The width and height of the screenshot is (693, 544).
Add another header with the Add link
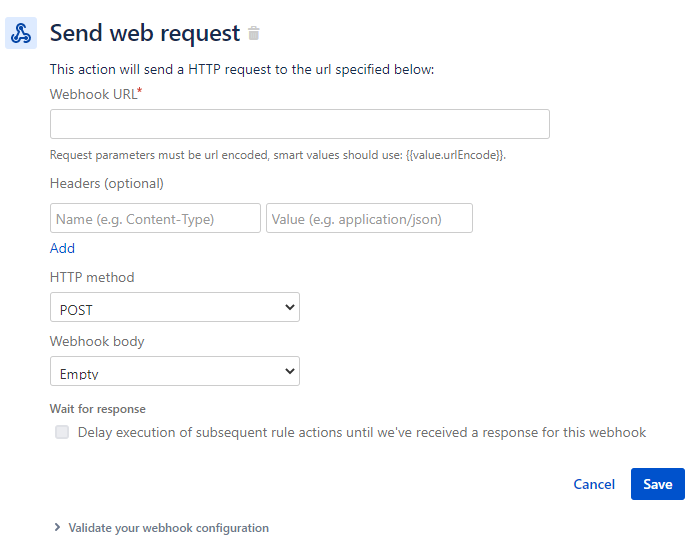coord(62,248)
